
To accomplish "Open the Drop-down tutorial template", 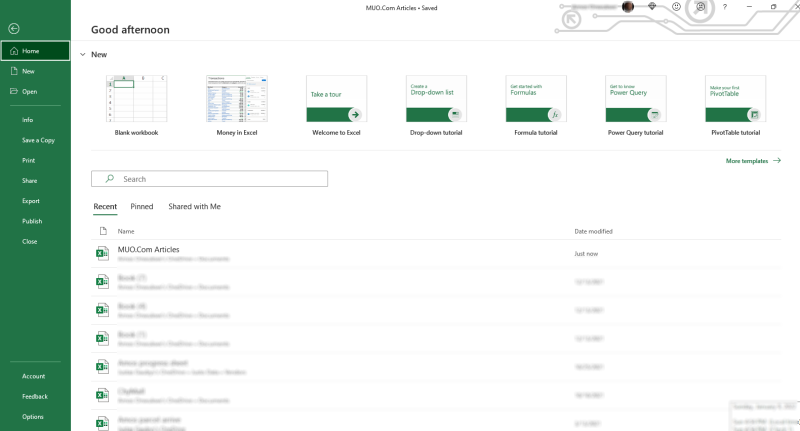I will [436, 106].
